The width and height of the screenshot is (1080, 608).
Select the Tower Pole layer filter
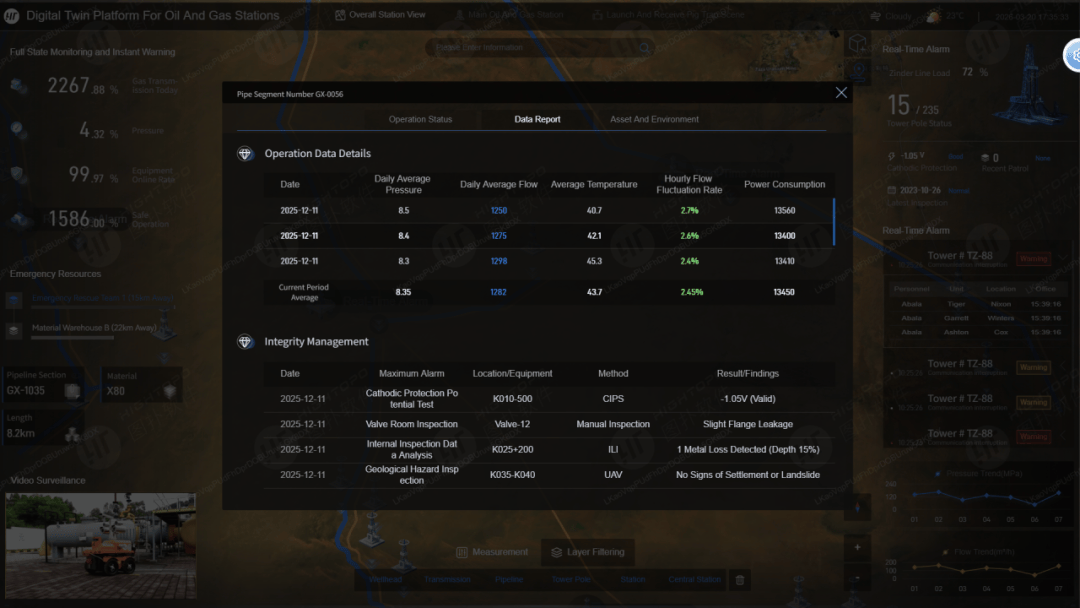tap(571, 580)
